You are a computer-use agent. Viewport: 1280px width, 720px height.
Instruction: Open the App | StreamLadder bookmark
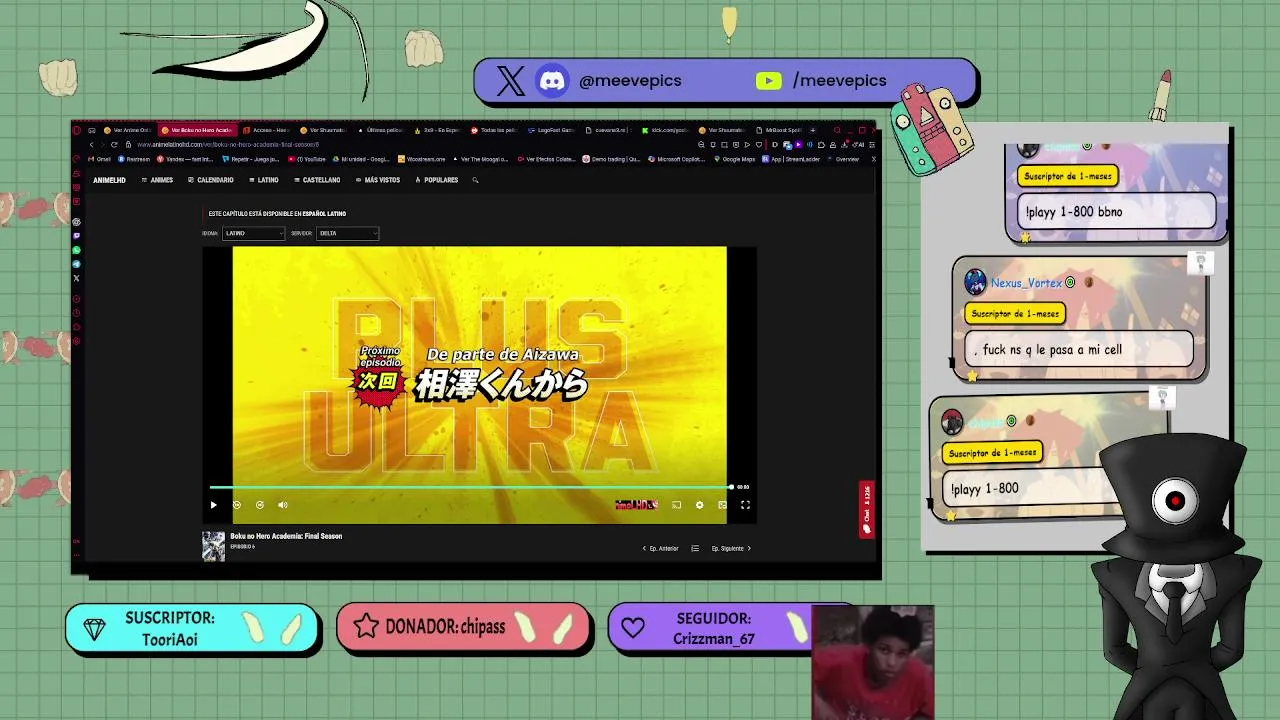point(791,159)
